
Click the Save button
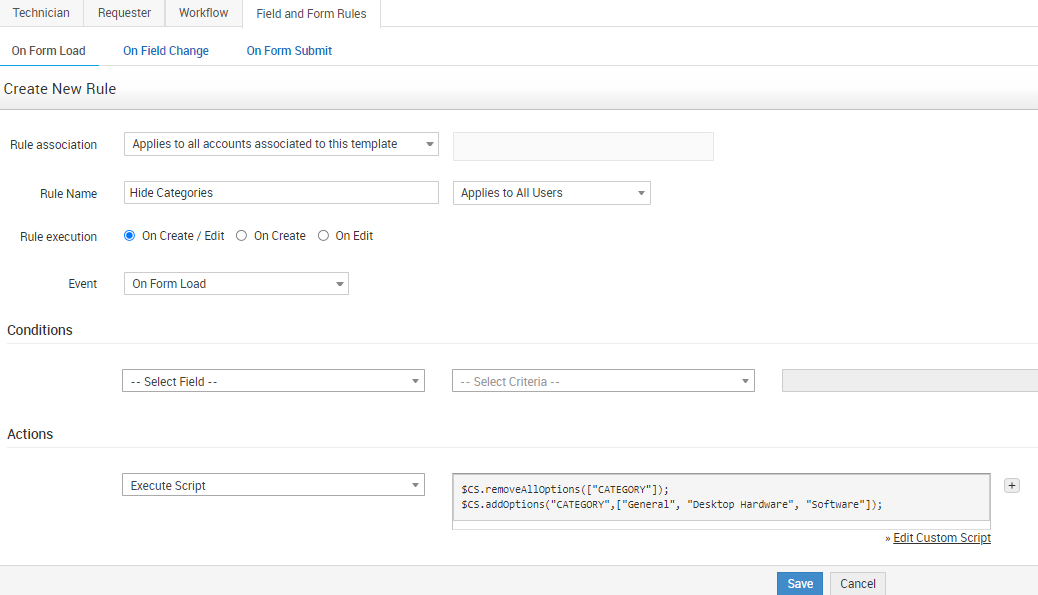pos(799,584)
